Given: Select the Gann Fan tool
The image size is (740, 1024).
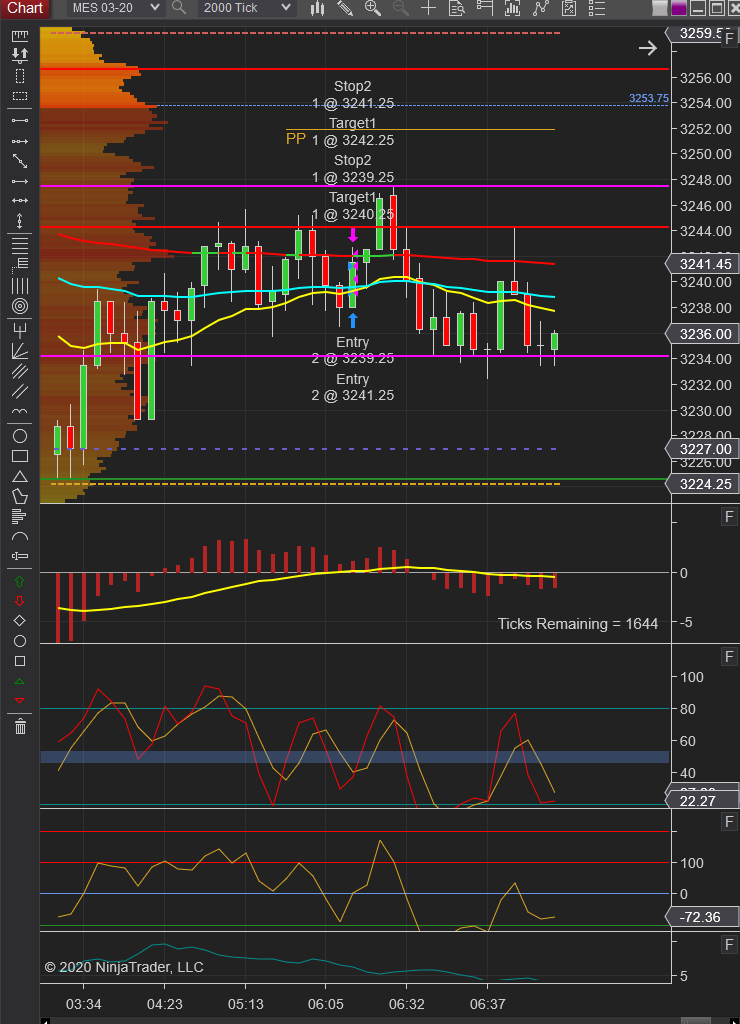Looking at the screenshot, I should [20, 351].
